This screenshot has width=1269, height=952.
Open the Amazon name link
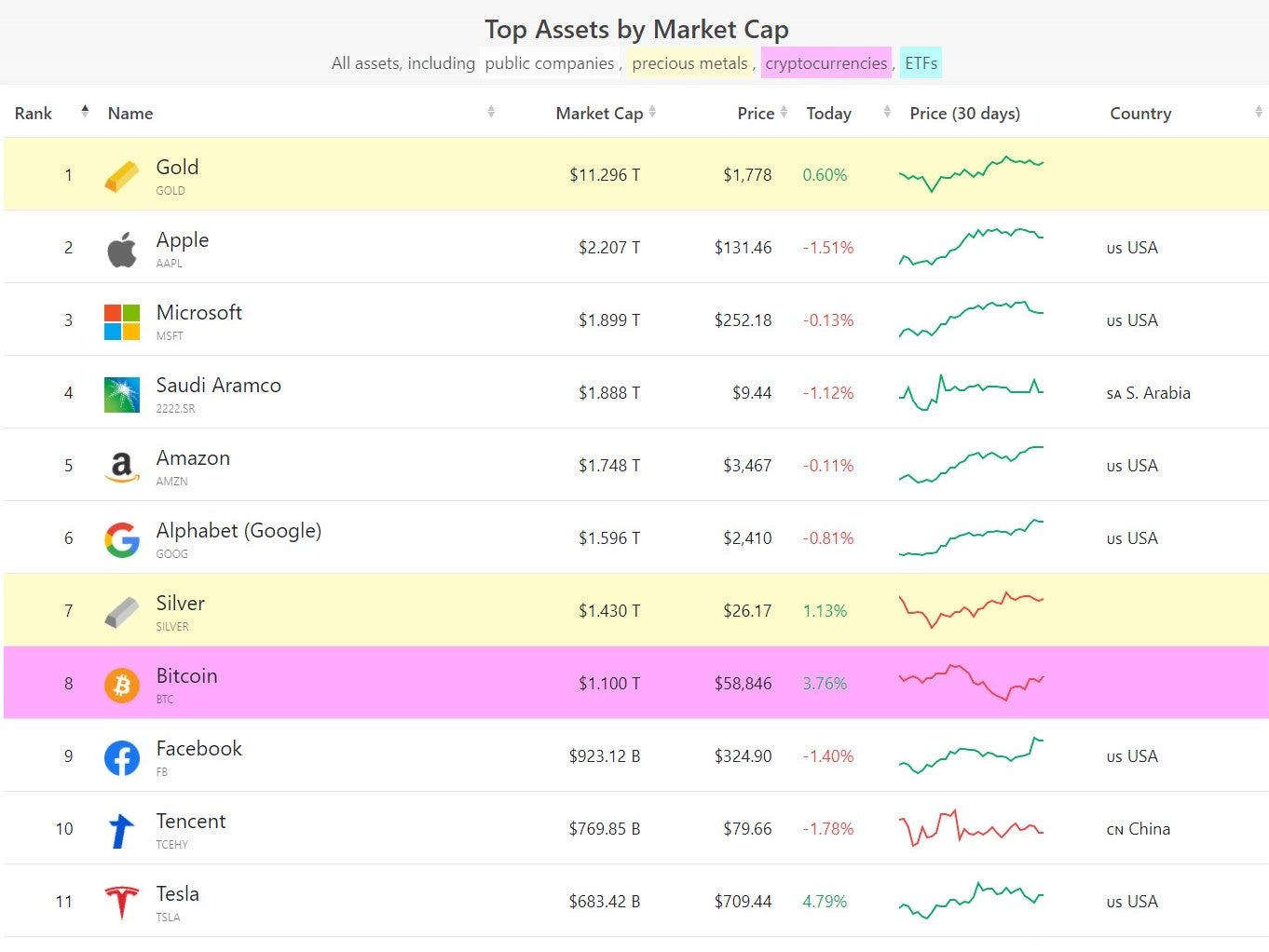(x=193, y=457)
